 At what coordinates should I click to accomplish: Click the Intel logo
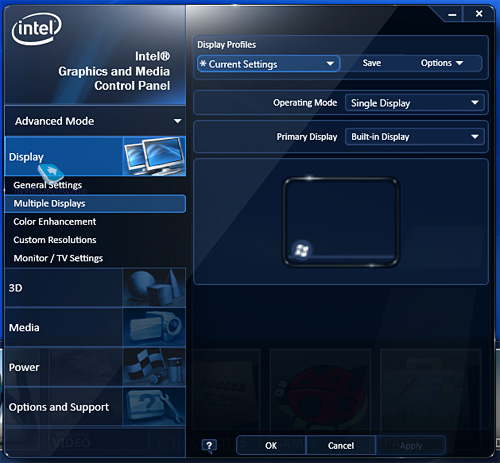tap(36, 29)
